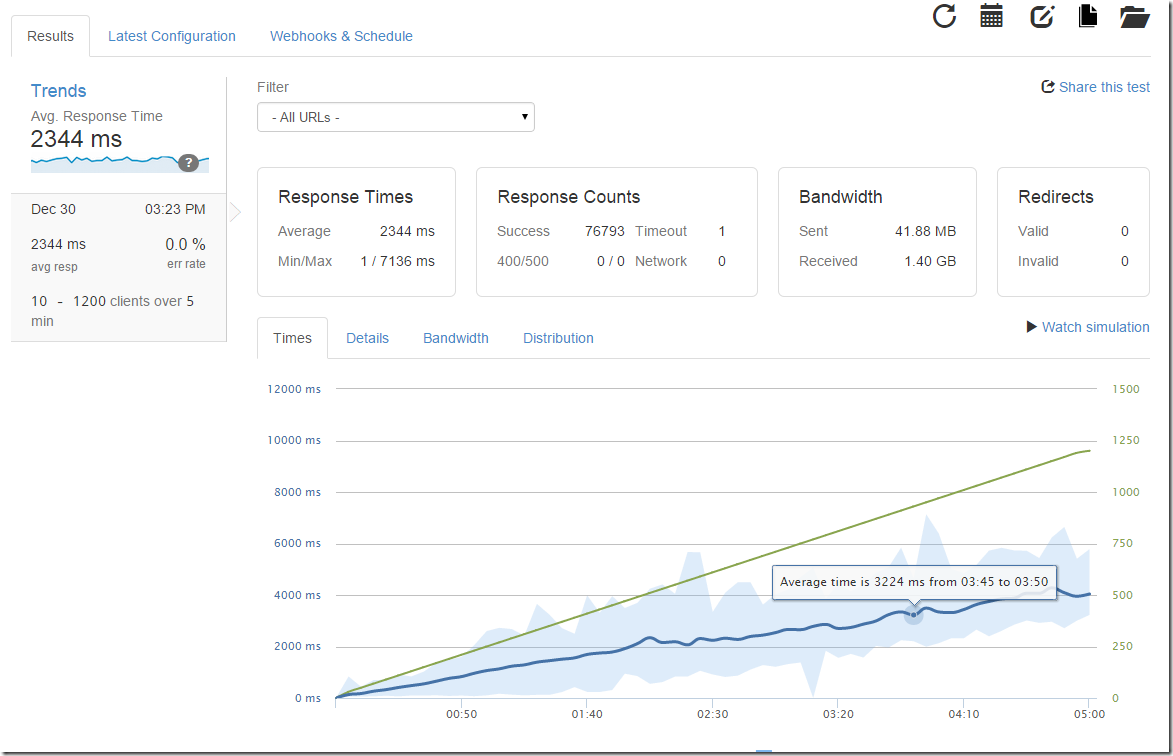
Task: Select the Times chart tab
Action: click(x=293, y=338)
